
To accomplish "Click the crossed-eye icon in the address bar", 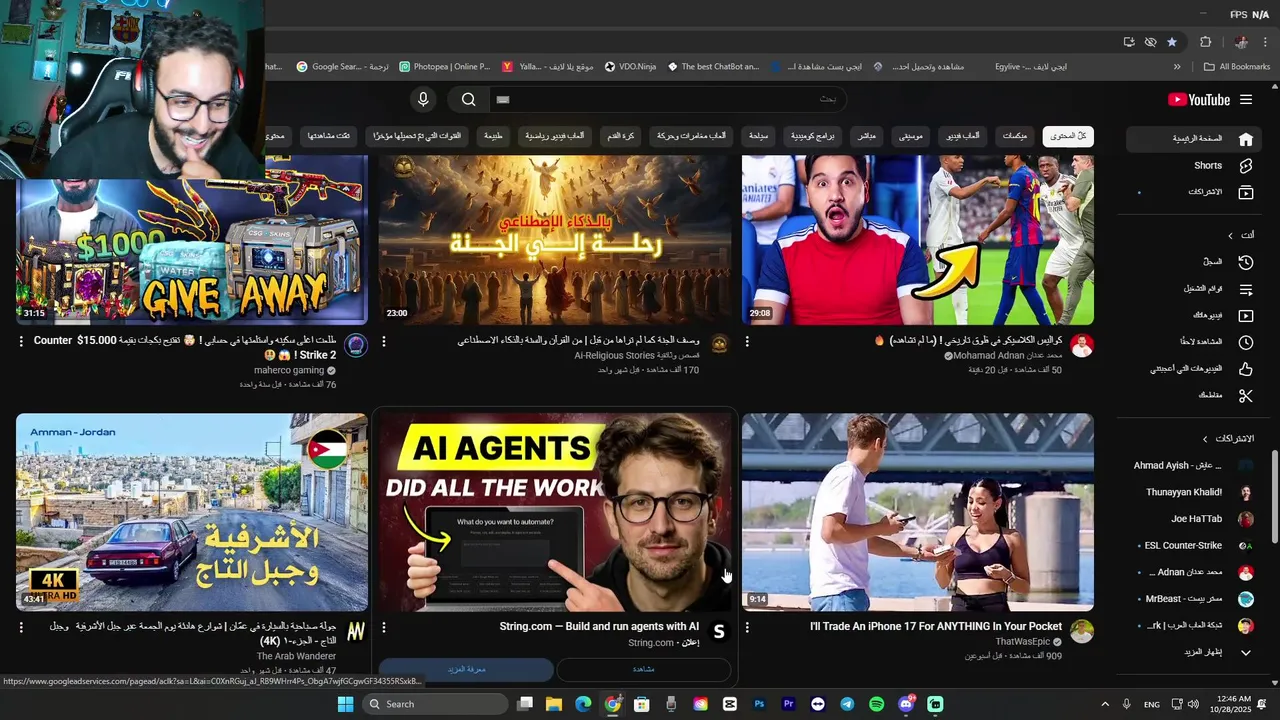I will [1151, 42].
